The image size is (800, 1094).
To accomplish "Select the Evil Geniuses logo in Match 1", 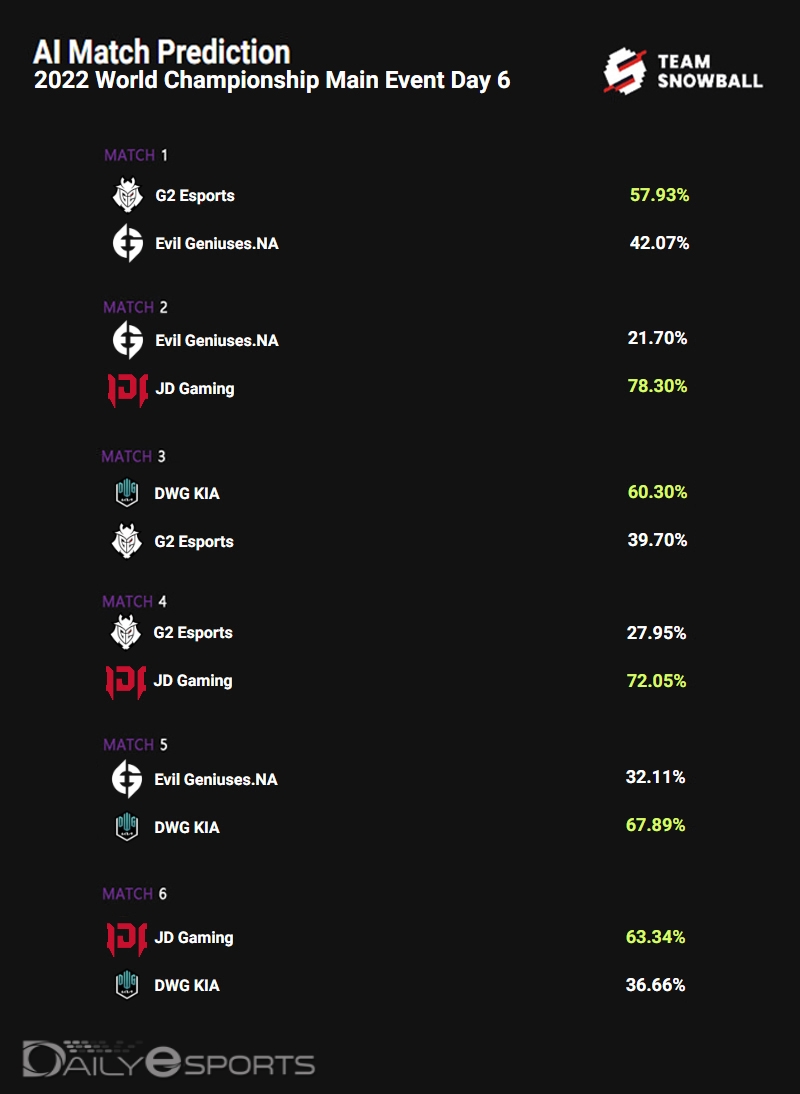I will coord(127,243).
